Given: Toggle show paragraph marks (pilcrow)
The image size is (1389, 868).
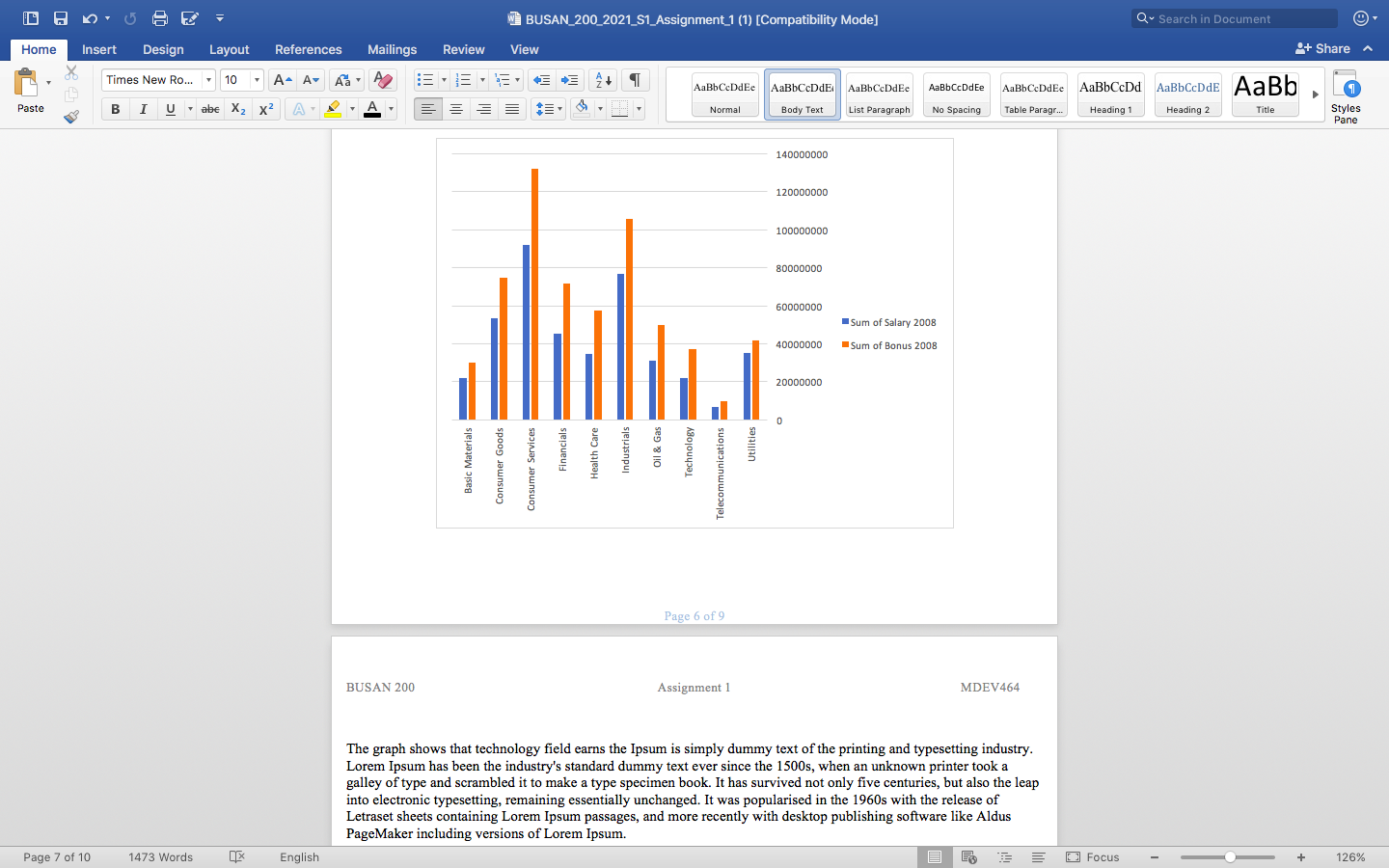Looking at the screenshot, I should [x=635, y=80].
